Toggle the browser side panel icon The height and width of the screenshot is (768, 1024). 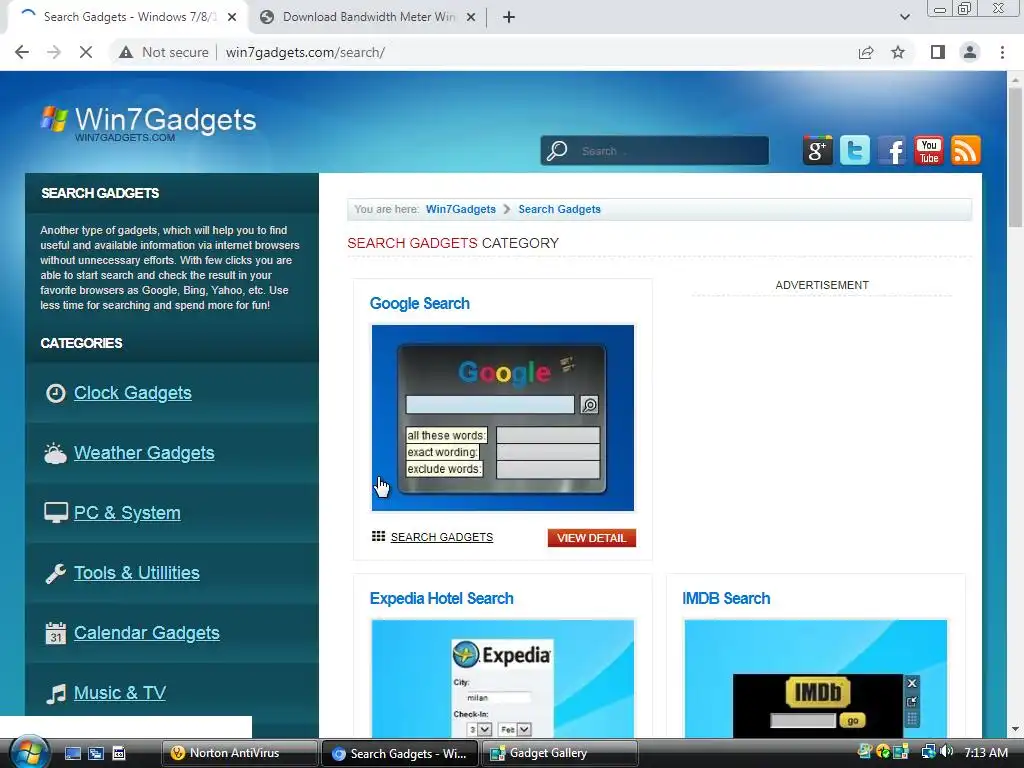coord(938,52)
